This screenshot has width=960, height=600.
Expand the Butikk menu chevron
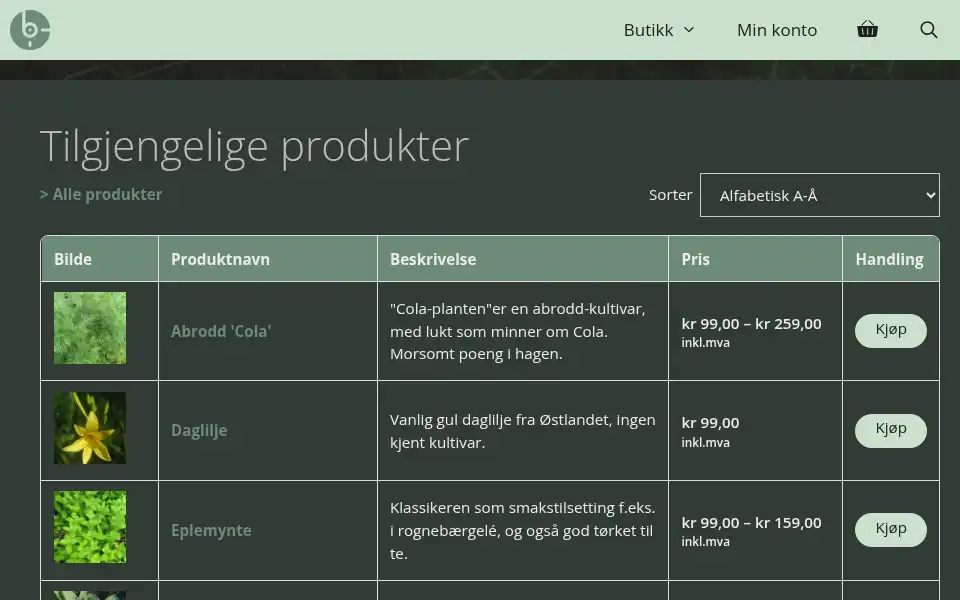click(x=689, y=29)
